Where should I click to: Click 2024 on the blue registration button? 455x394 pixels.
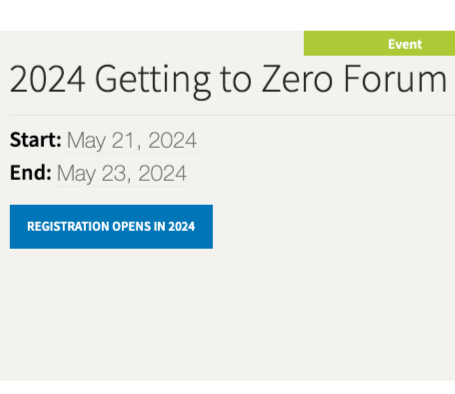[181, 227]
